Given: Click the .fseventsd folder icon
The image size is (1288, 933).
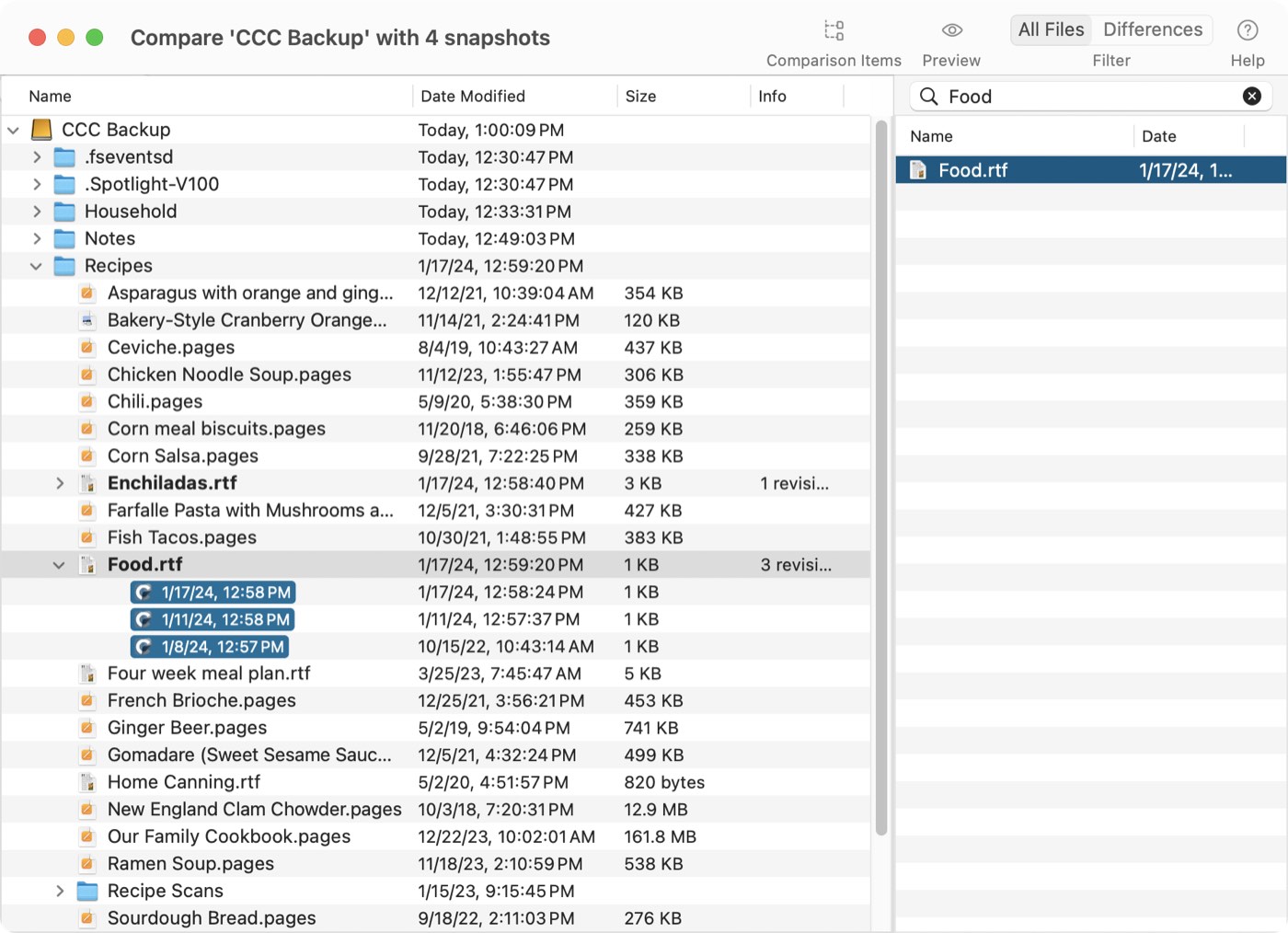Looking at the screenshot, I should 64,157.
